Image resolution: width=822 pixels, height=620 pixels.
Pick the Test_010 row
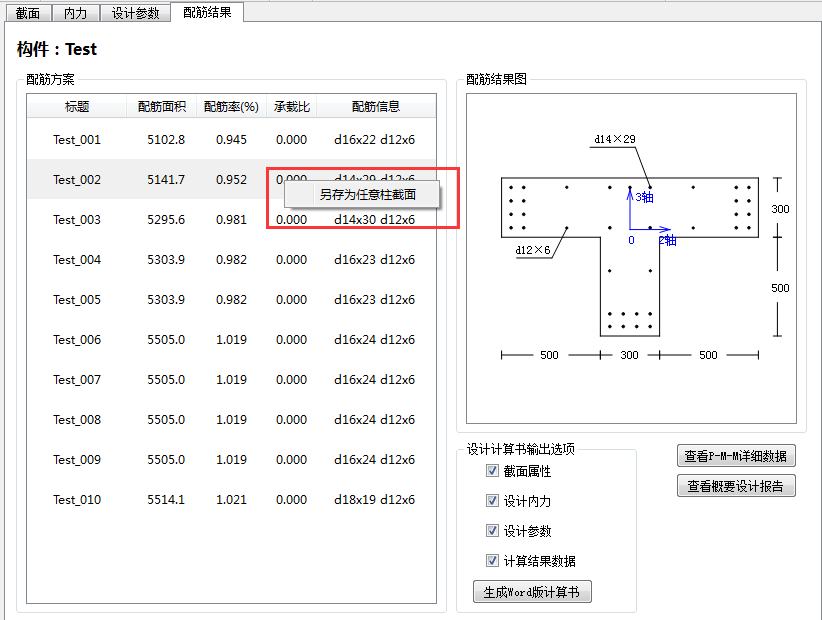[77, 500]
